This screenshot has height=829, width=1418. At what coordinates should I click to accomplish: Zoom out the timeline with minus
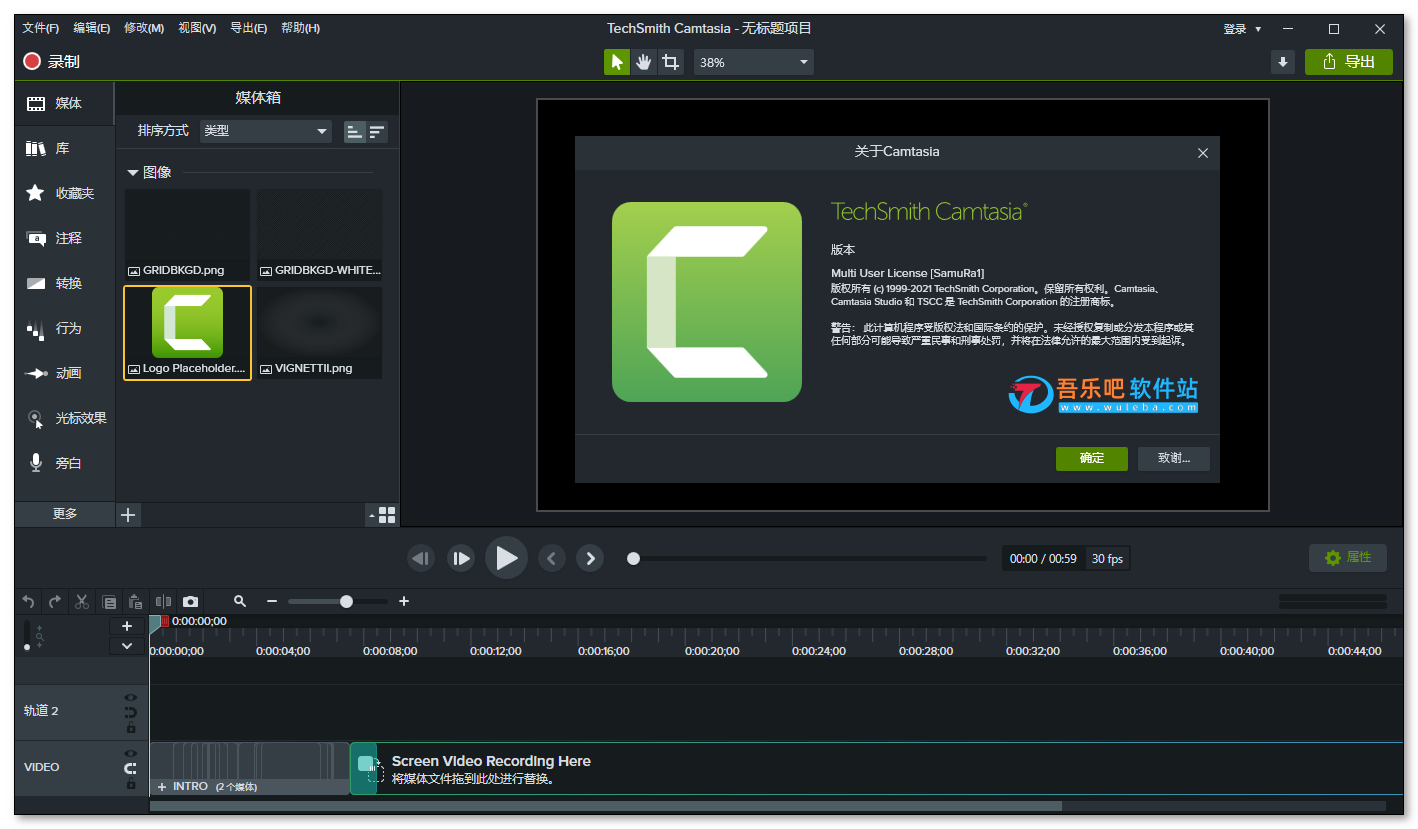tap(271, 601)
